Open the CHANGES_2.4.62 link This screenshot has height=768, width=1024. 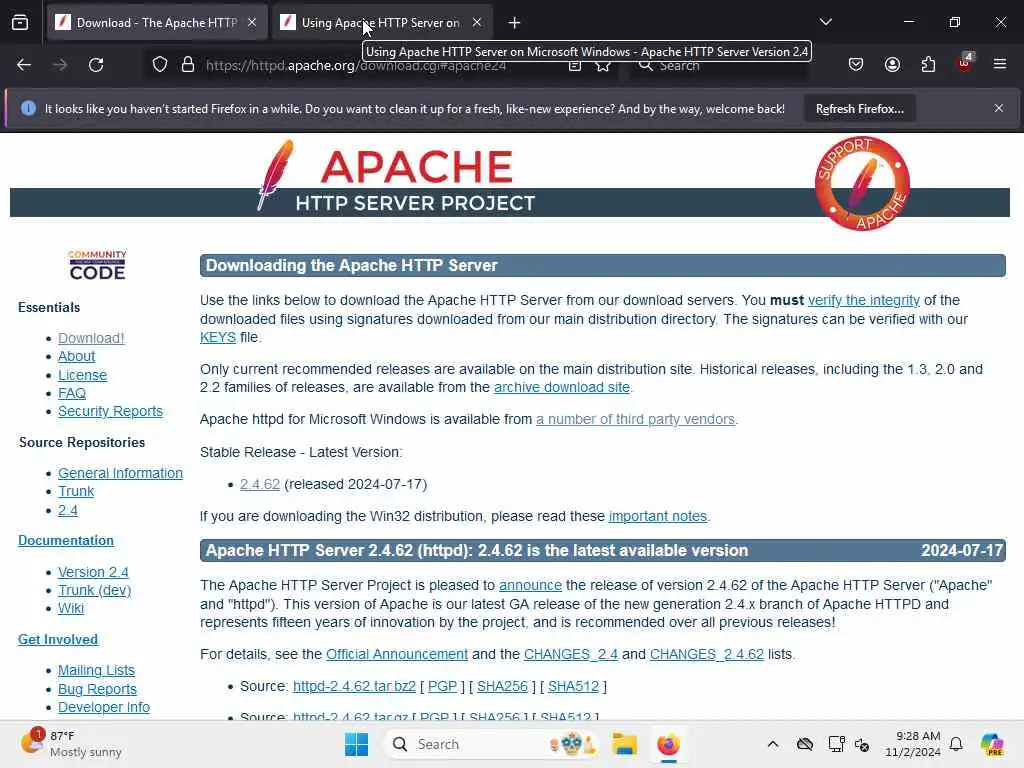[707, 654]
